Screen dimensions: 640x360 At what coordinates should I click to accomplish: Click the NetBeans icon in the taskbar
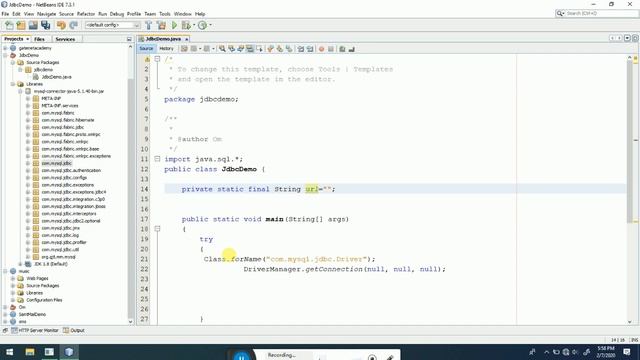[x=69, y=352]
